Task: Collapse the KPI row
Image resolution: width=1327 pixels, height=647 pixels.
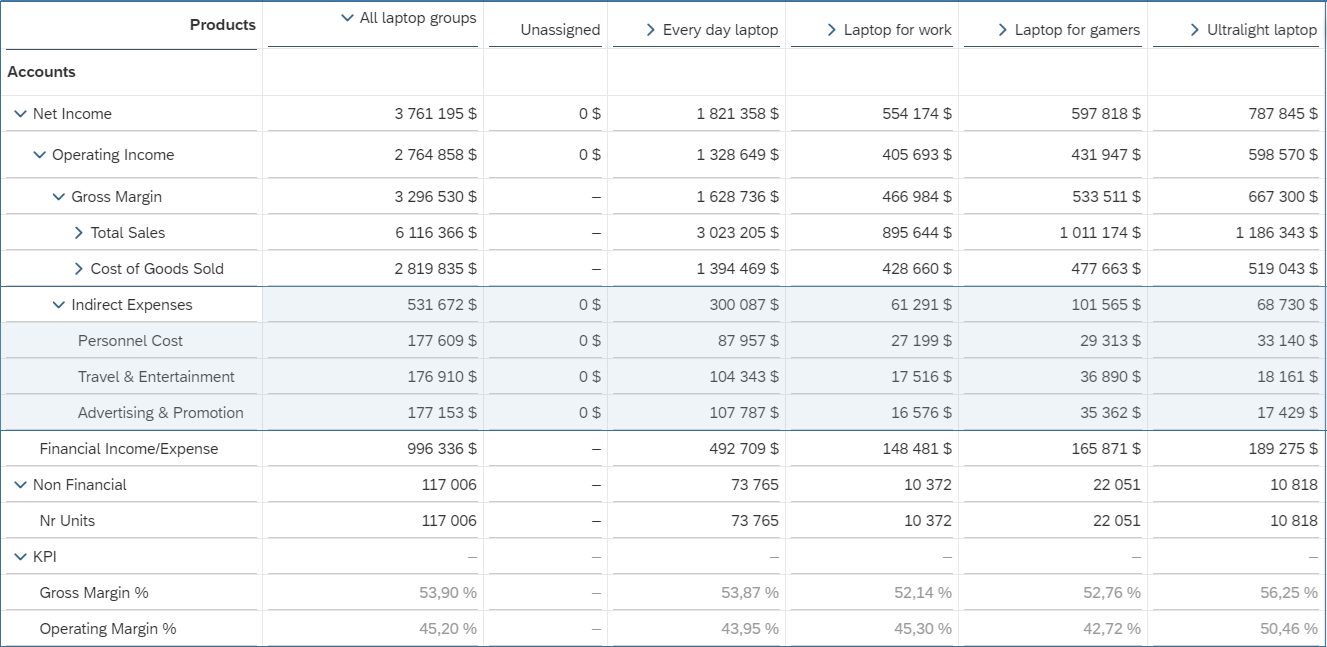Action: pyautogui.click(x=20, y=557)
